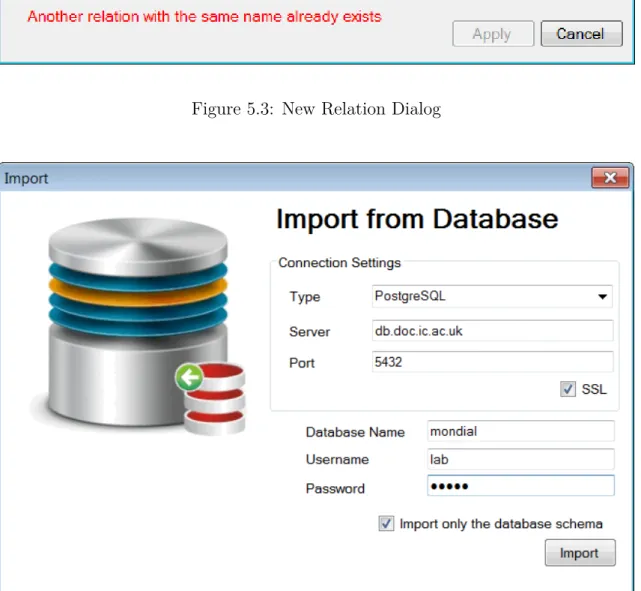Click the 'Import' window title text
This screenshot has height=591, width=641.
pyautogui.click(x=26, y=179)
